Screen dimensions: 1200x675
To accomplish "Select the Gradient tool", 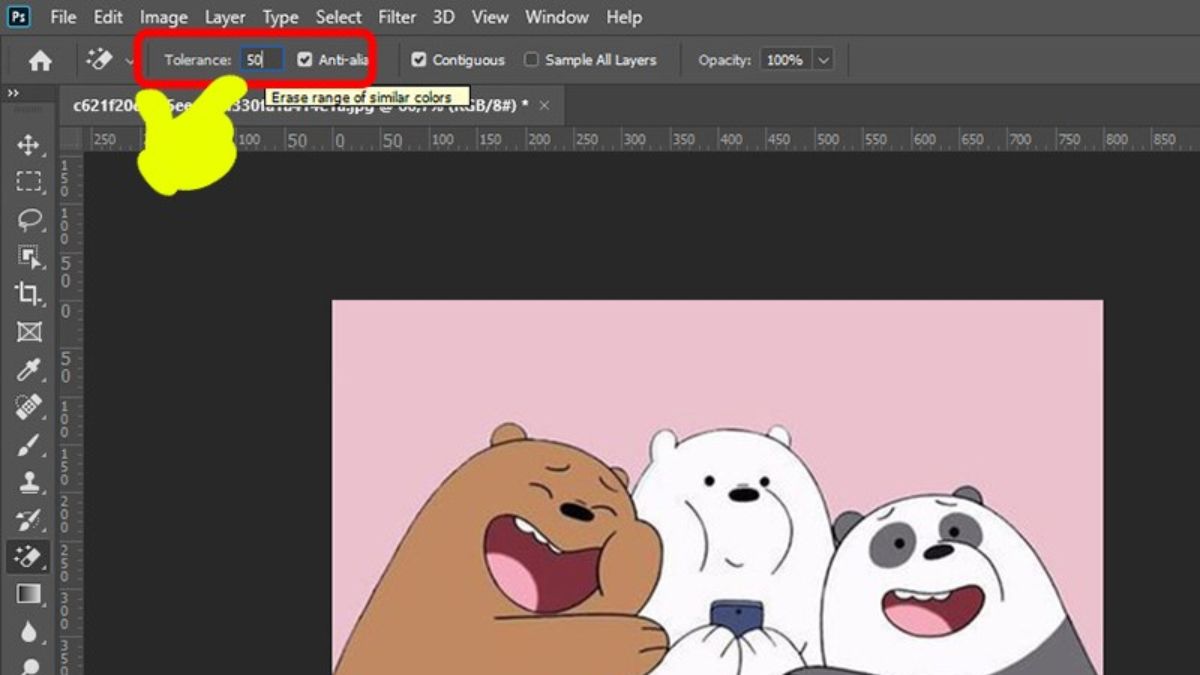I will click(x=28, y=594).
